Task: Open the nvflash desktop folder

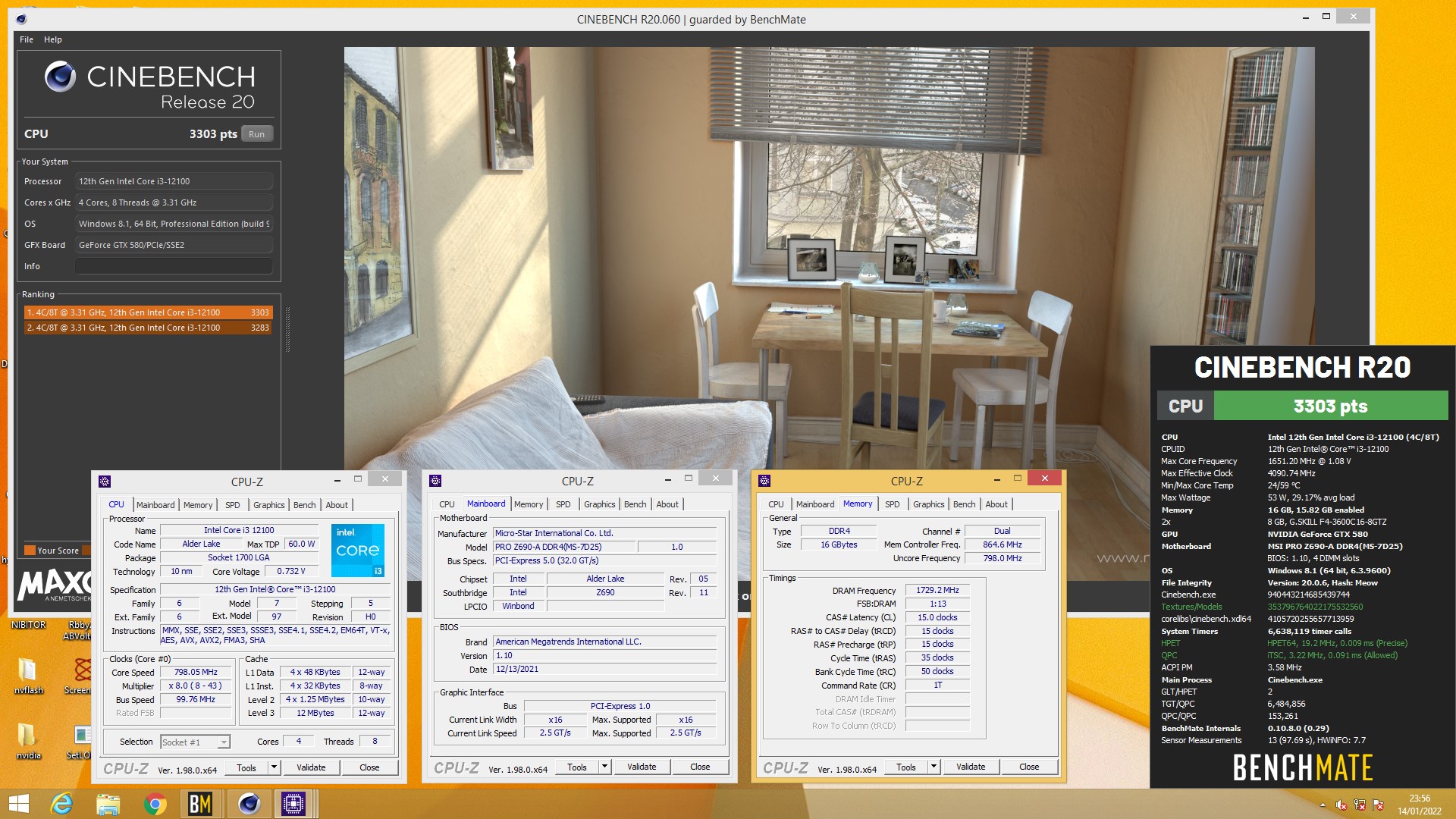Action: coord(28,675)
